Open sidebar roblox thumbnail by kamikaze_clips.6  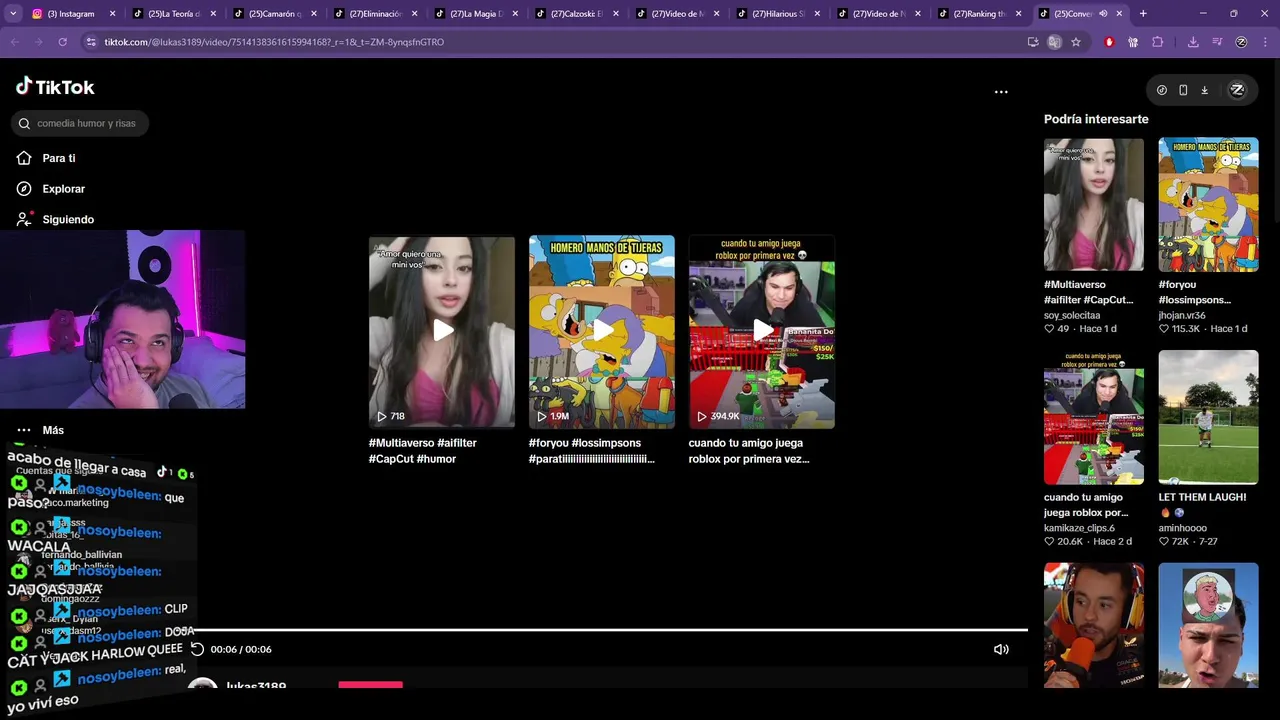pyautogui.click(x=1094, y=417)
